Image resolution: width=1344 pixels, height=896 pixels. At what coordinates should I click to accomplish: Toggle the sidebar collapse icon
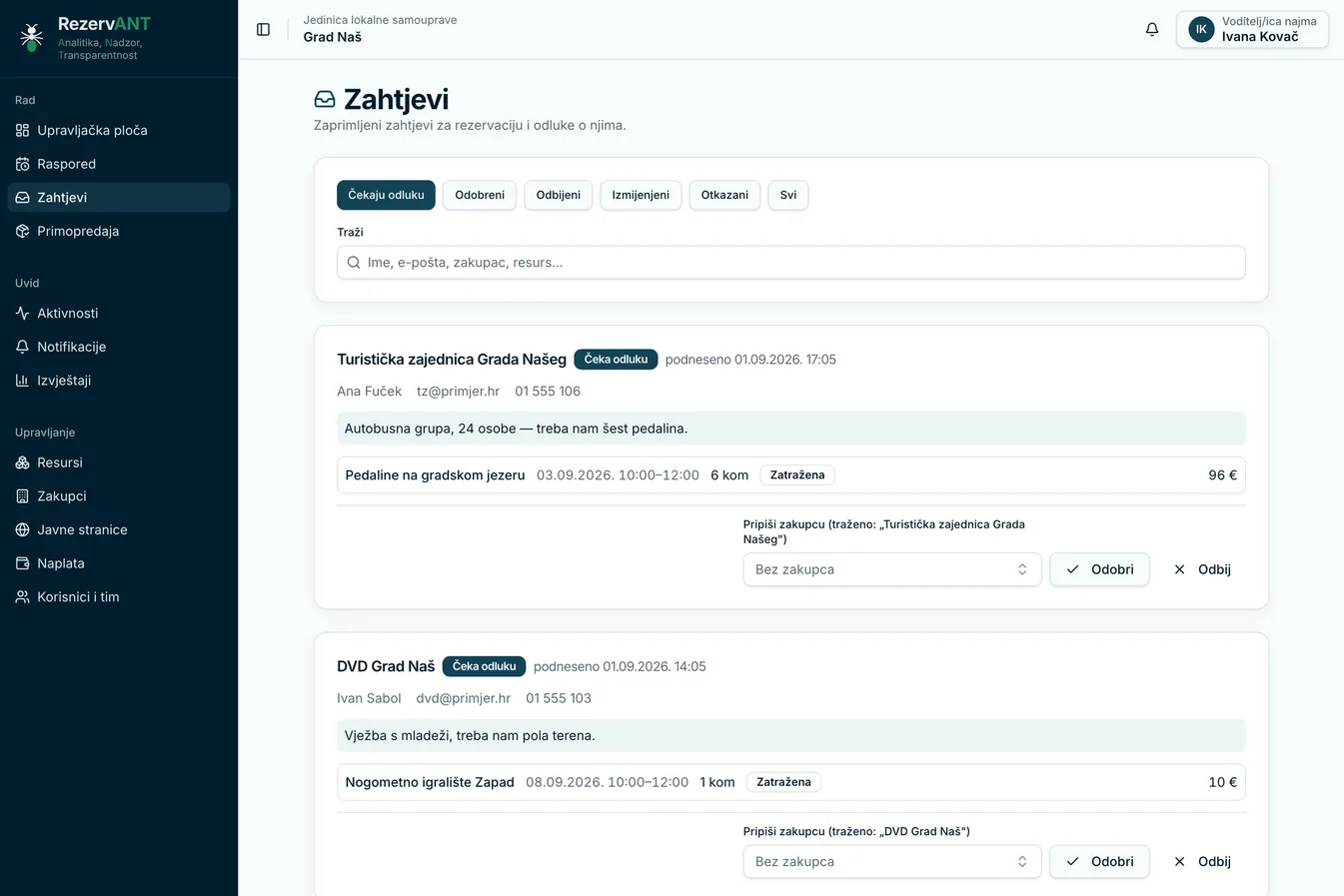[x=264, y=29]
